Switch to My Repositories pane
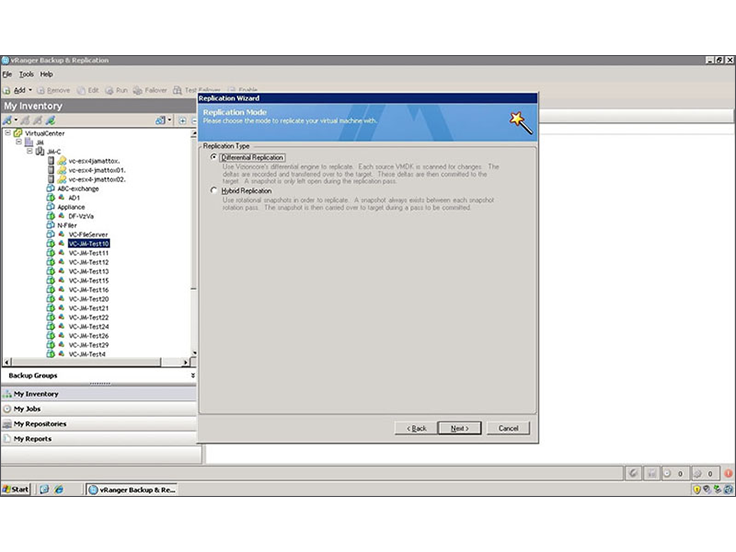Screen dimensions: 736x552 [99, 423]
